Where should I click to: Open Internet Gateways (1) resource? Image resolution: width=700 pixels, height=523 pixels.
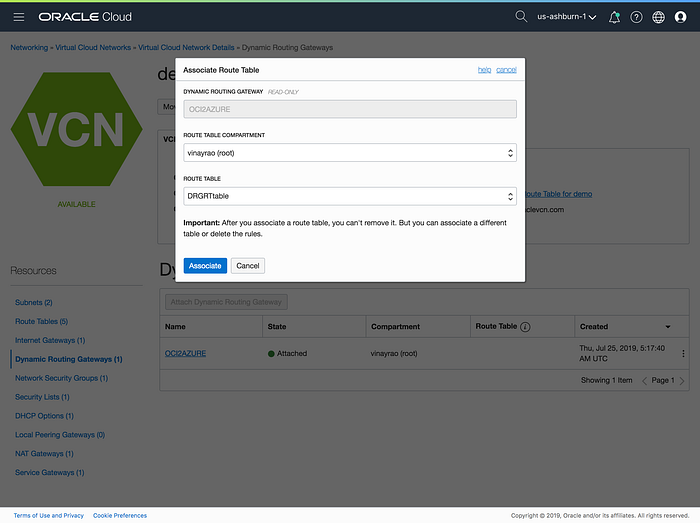[50, 340]
